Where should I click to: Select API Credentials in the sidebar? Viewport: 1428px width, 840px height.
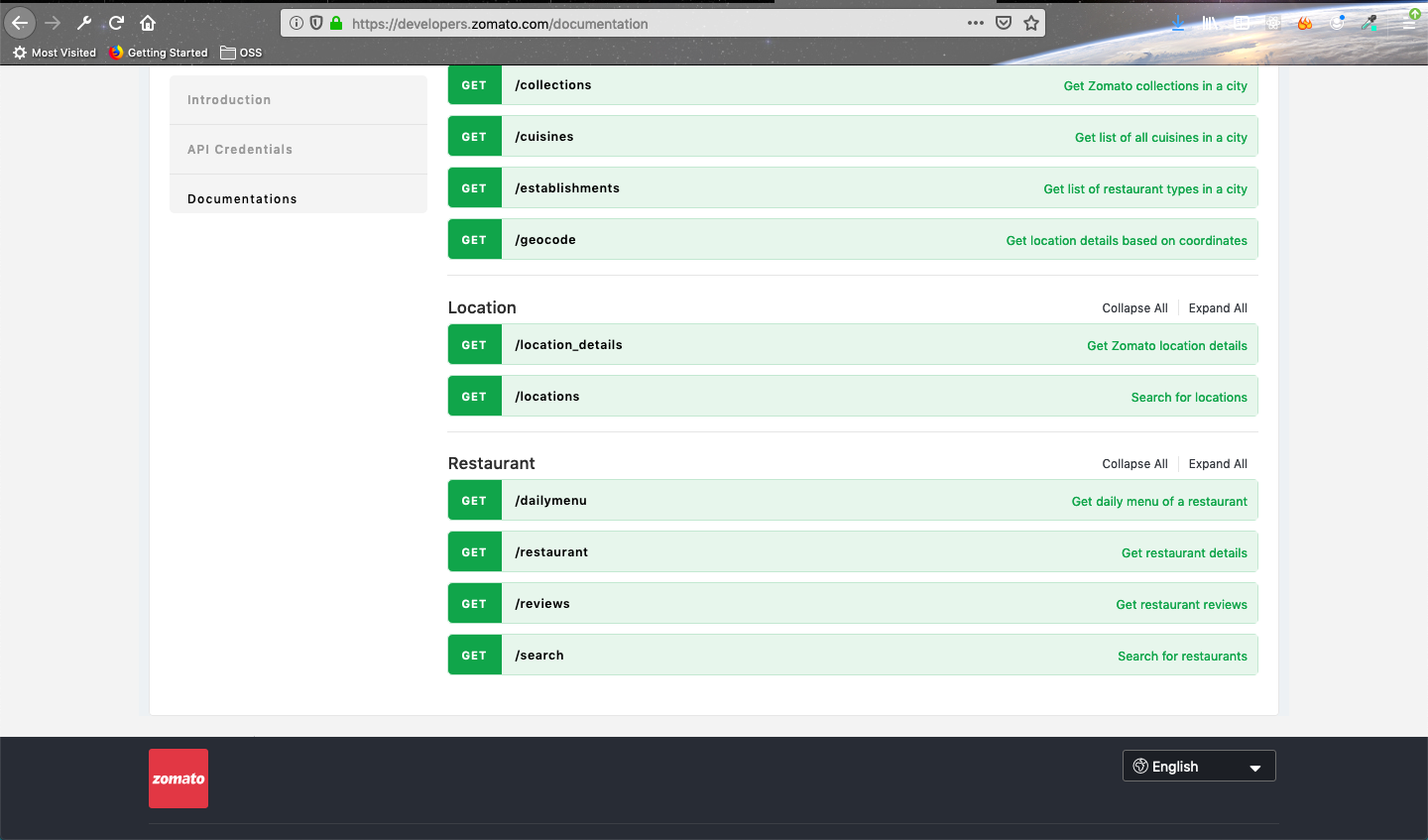click(x=298, y=150)
